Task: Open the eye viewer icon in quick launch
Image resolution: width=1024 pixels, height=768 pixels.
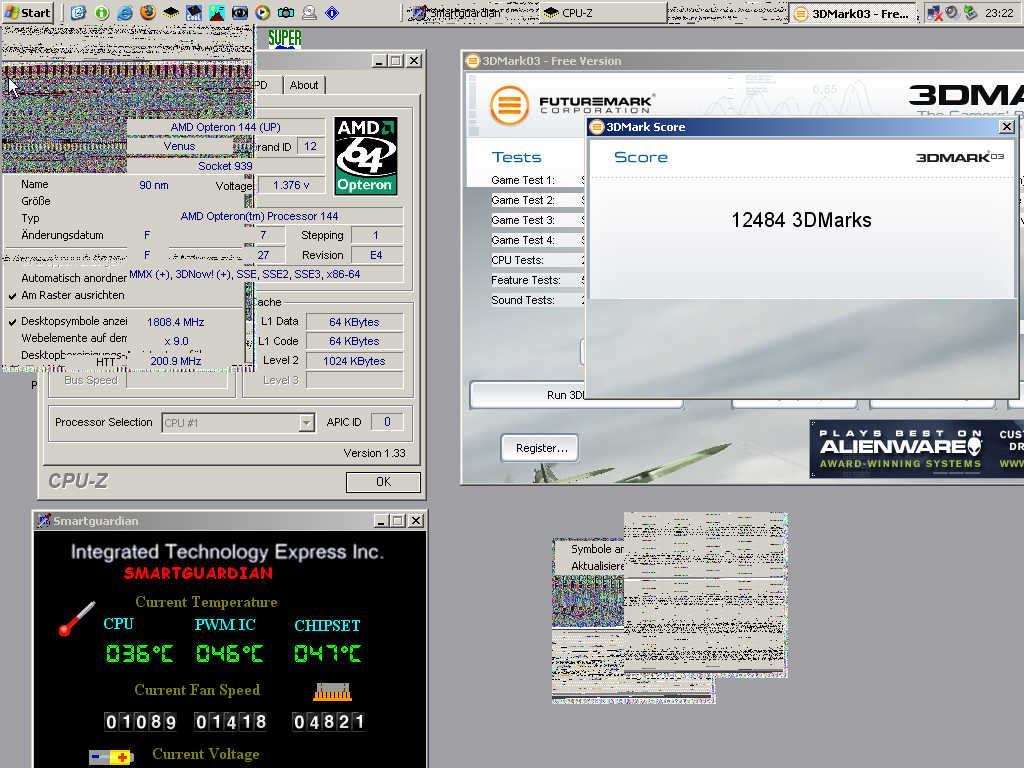Action: [240, 12]
